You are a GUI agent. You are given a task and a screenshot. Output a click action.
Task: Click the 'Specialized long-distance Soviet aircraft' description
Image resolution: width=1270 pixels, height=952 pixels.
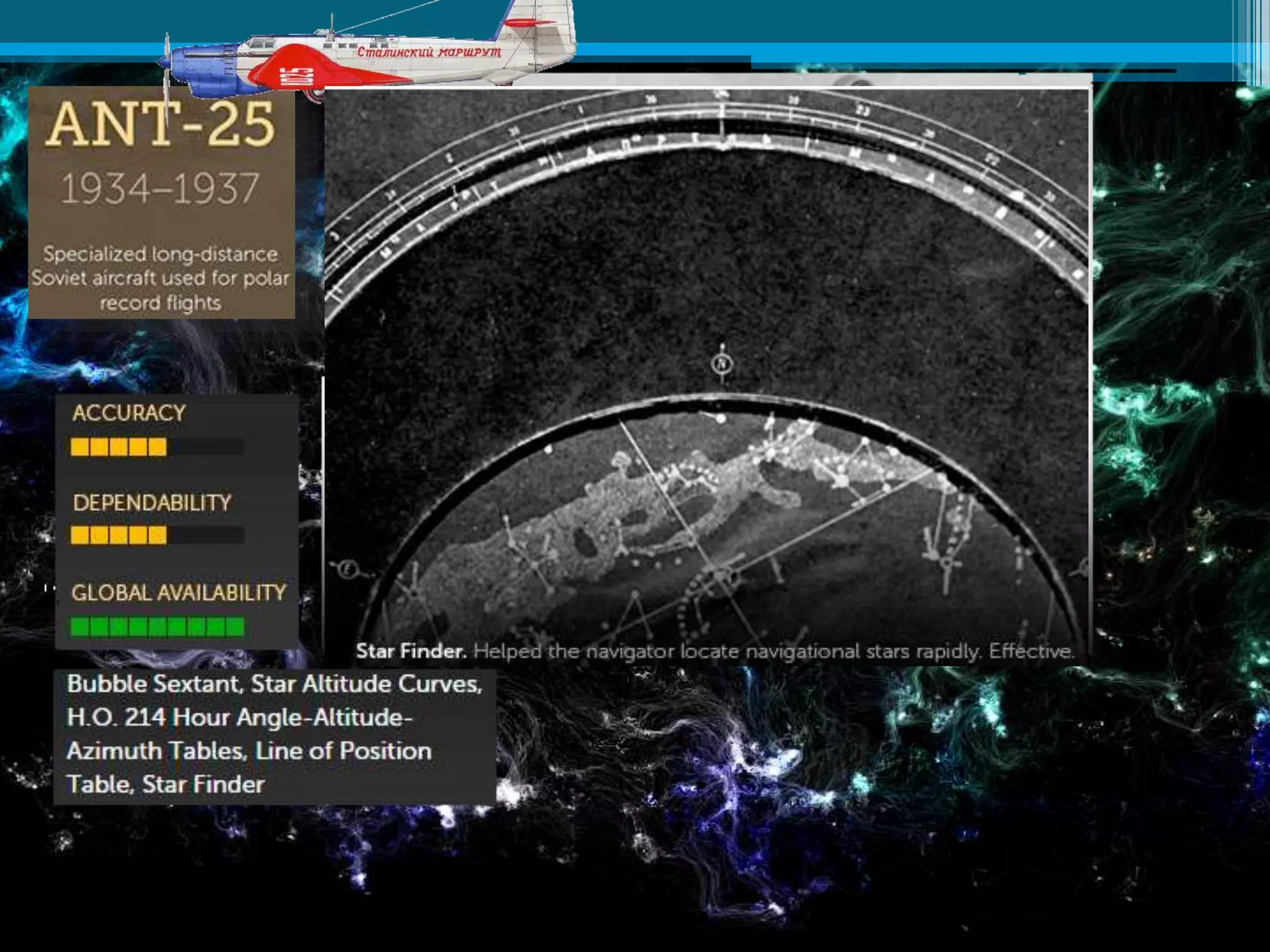click(x=161, y=278)
